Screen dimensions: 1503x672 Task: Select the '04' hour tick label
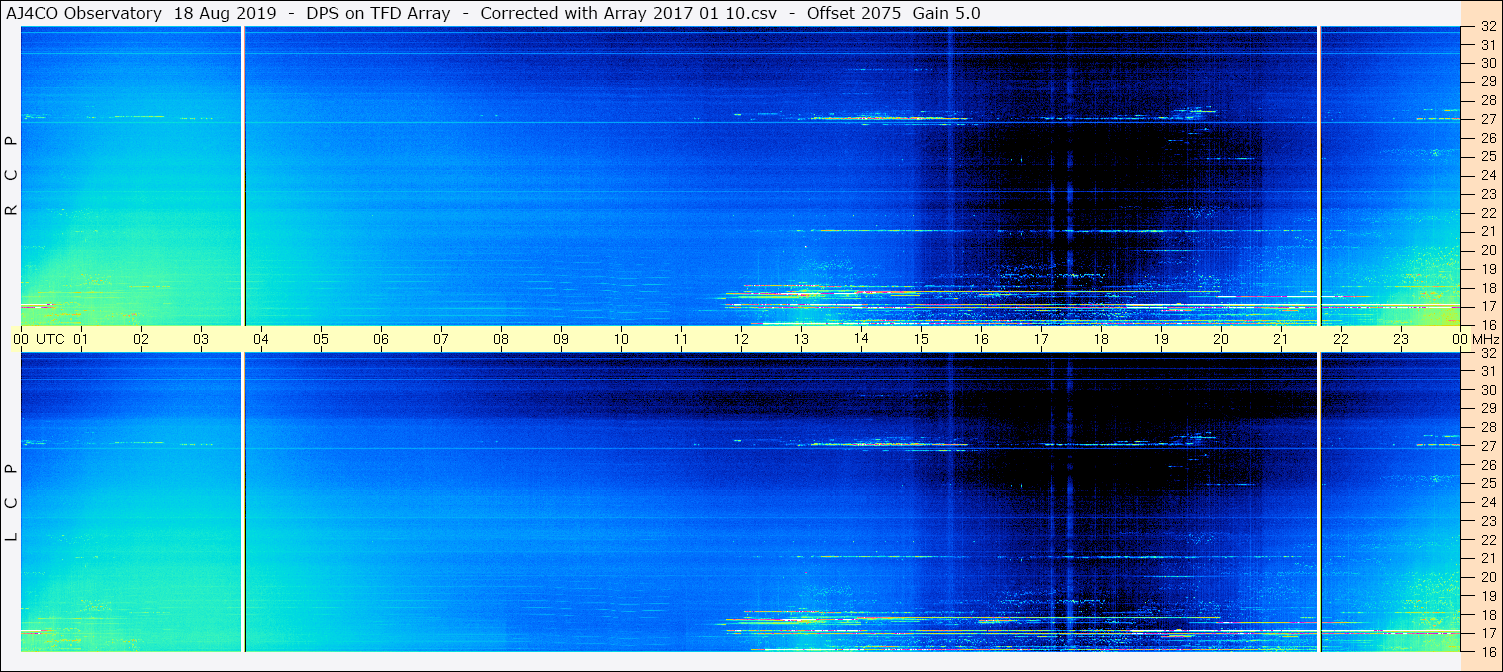click(261, 339)
